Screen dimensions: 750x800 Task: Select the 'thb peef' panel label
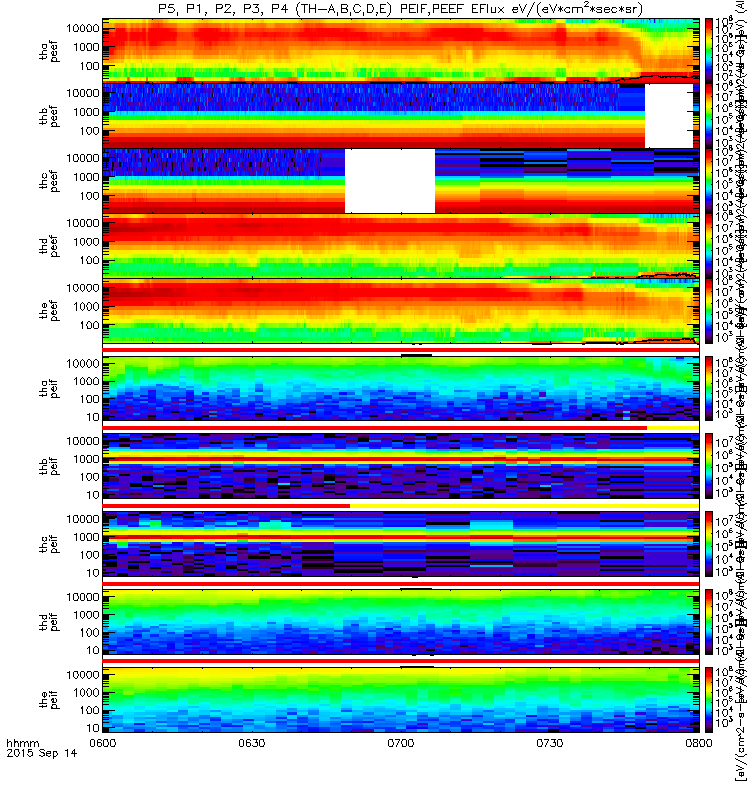[49, 116]
